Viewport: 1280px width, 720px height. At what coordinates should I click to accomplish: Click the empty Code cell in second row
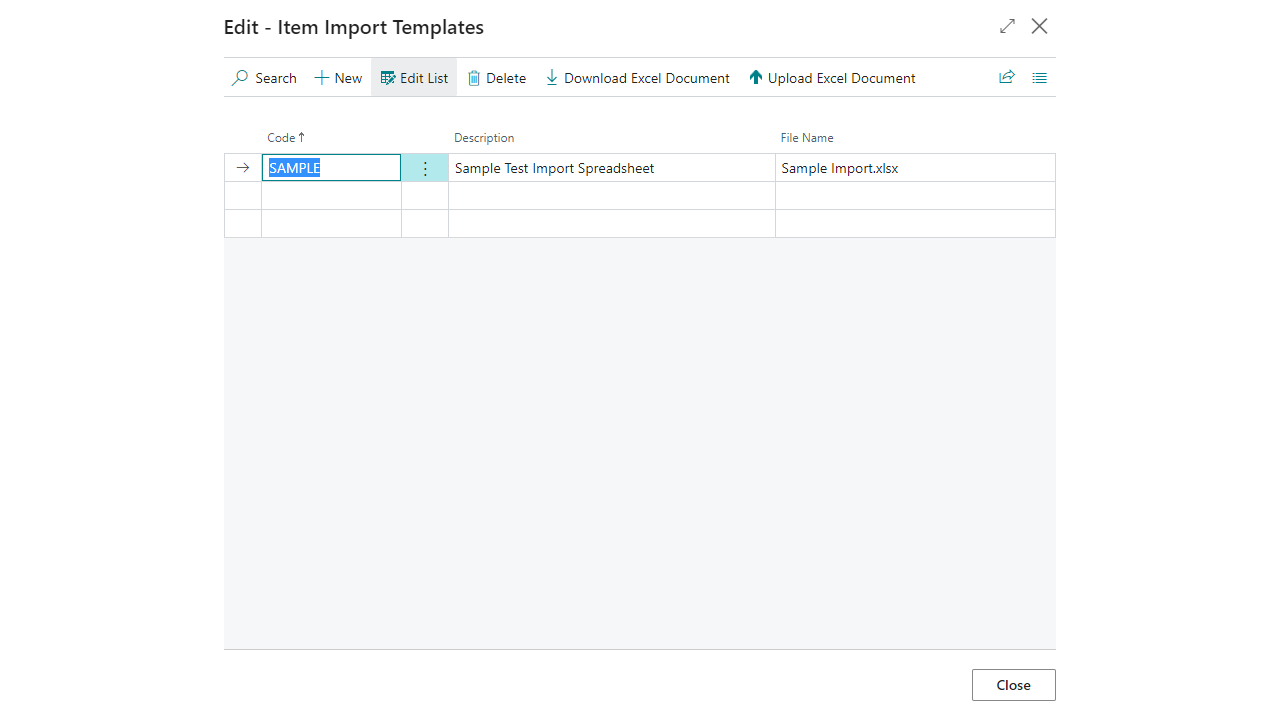point(331,196)
